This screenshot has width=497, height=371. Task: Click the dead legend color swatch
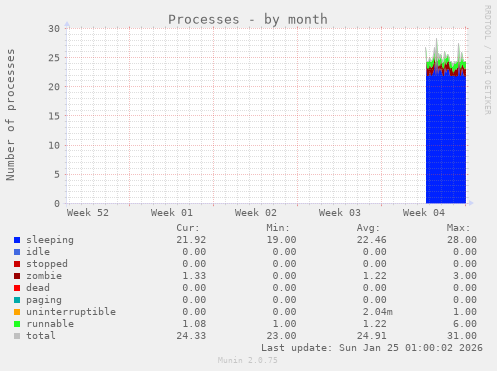[17, 288]
